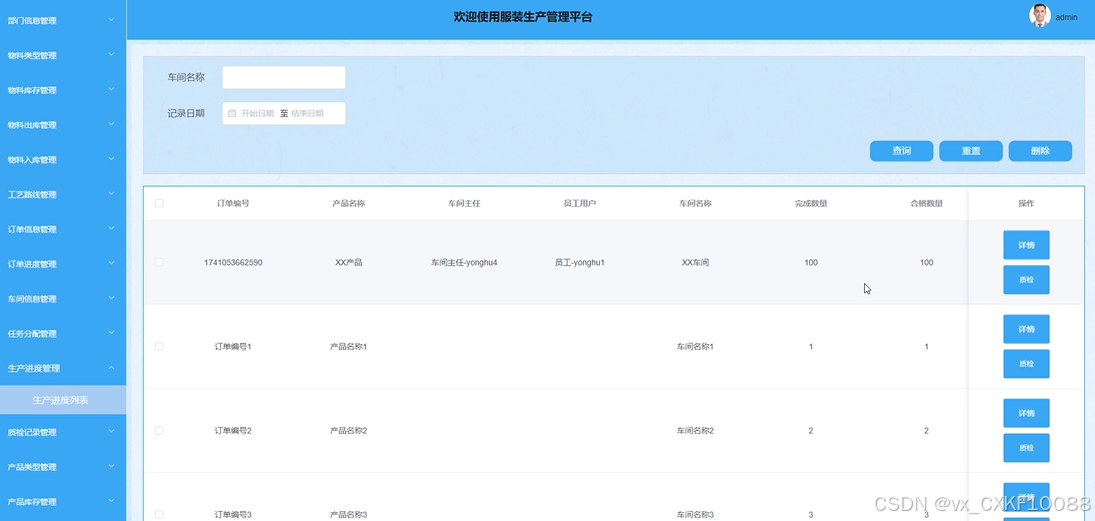Click the 重置 reset button
Image resolution: width=1095 pixels, height=521 pixels.
pos(971,151)
